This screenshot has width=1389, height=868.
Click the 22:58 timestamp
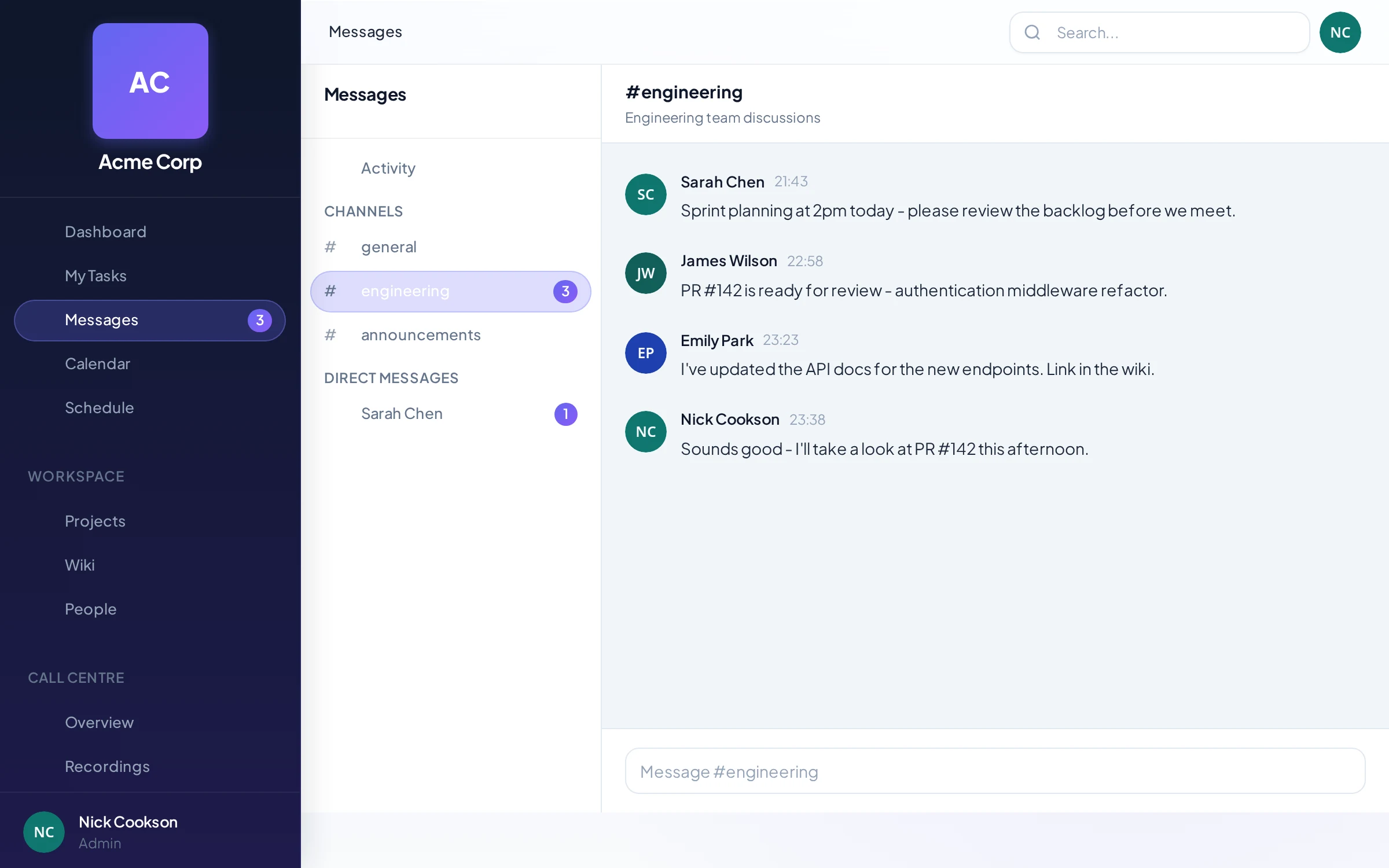click(805, 262)
